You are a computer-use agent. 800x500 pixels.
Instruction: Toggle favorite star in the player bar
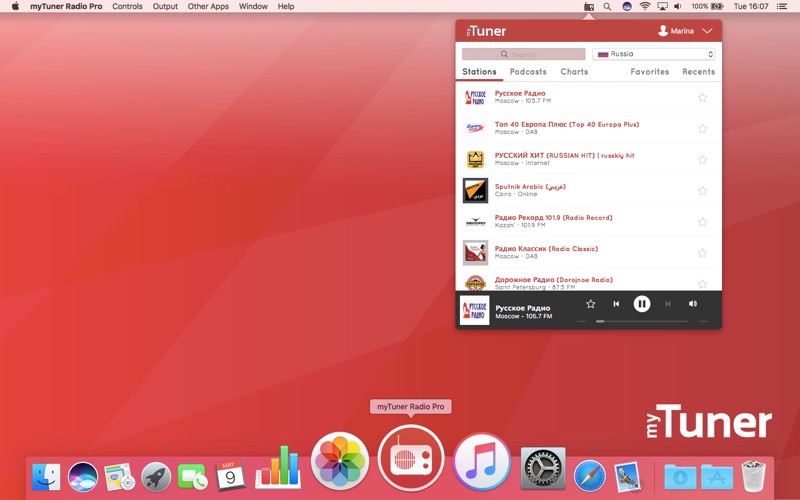(x=591, y=304)
